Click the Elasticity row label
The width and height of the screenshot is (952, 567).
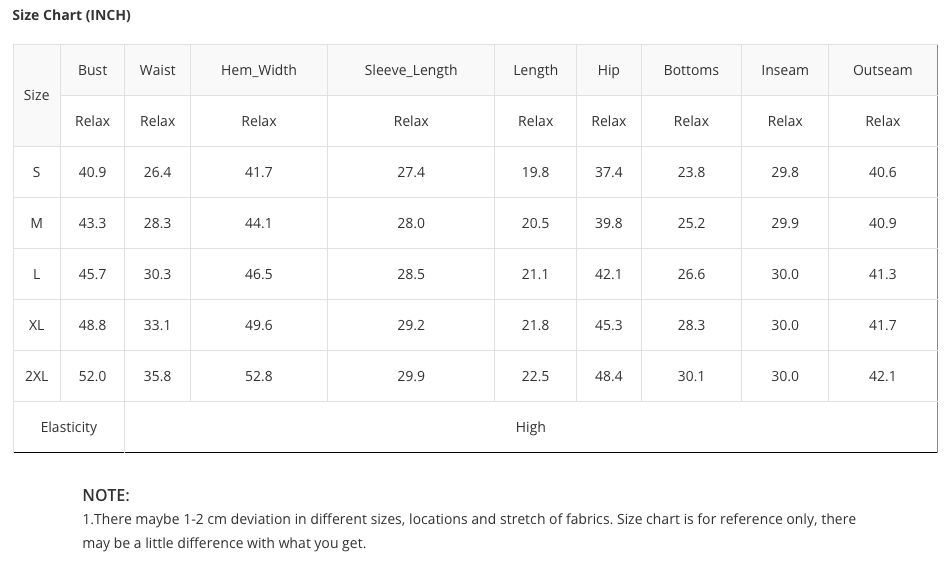69,427
